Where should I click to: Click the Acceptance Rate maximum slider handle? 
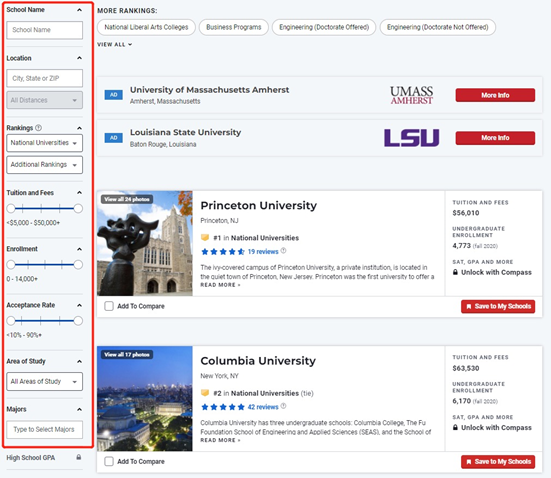point(78,321)
